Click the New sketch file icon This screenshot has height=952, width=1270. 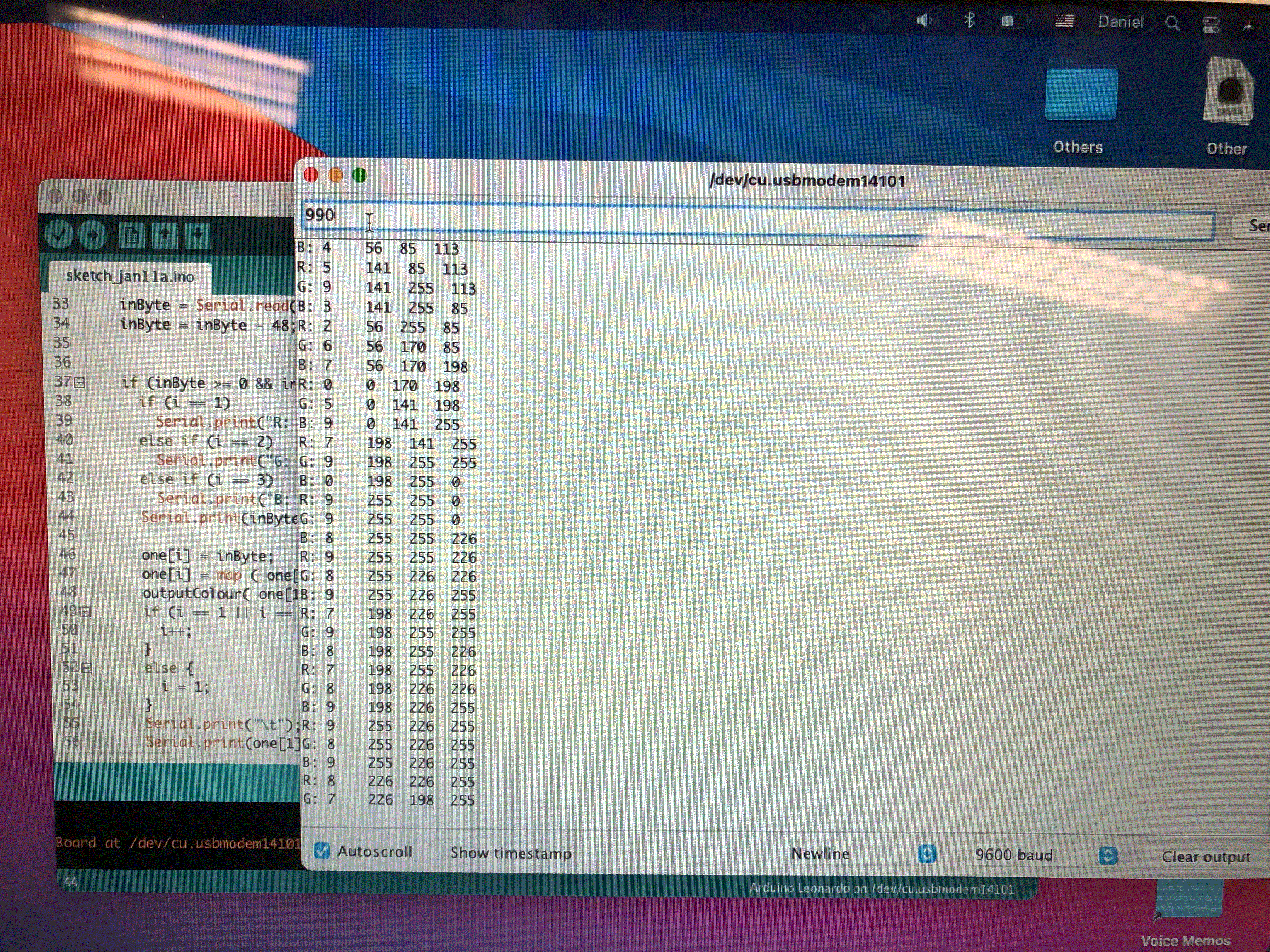click(131, 235)
